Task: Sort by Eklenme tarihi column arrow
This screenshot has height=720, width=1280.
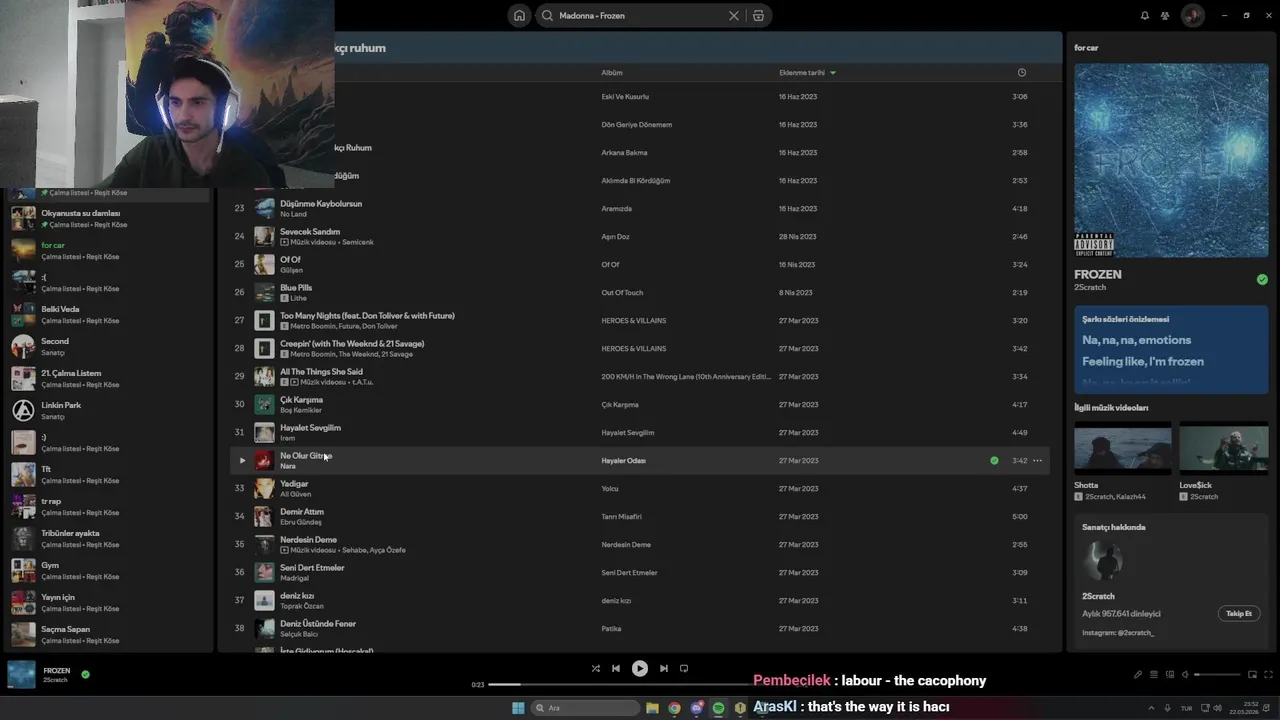Action: coord(832,72)
